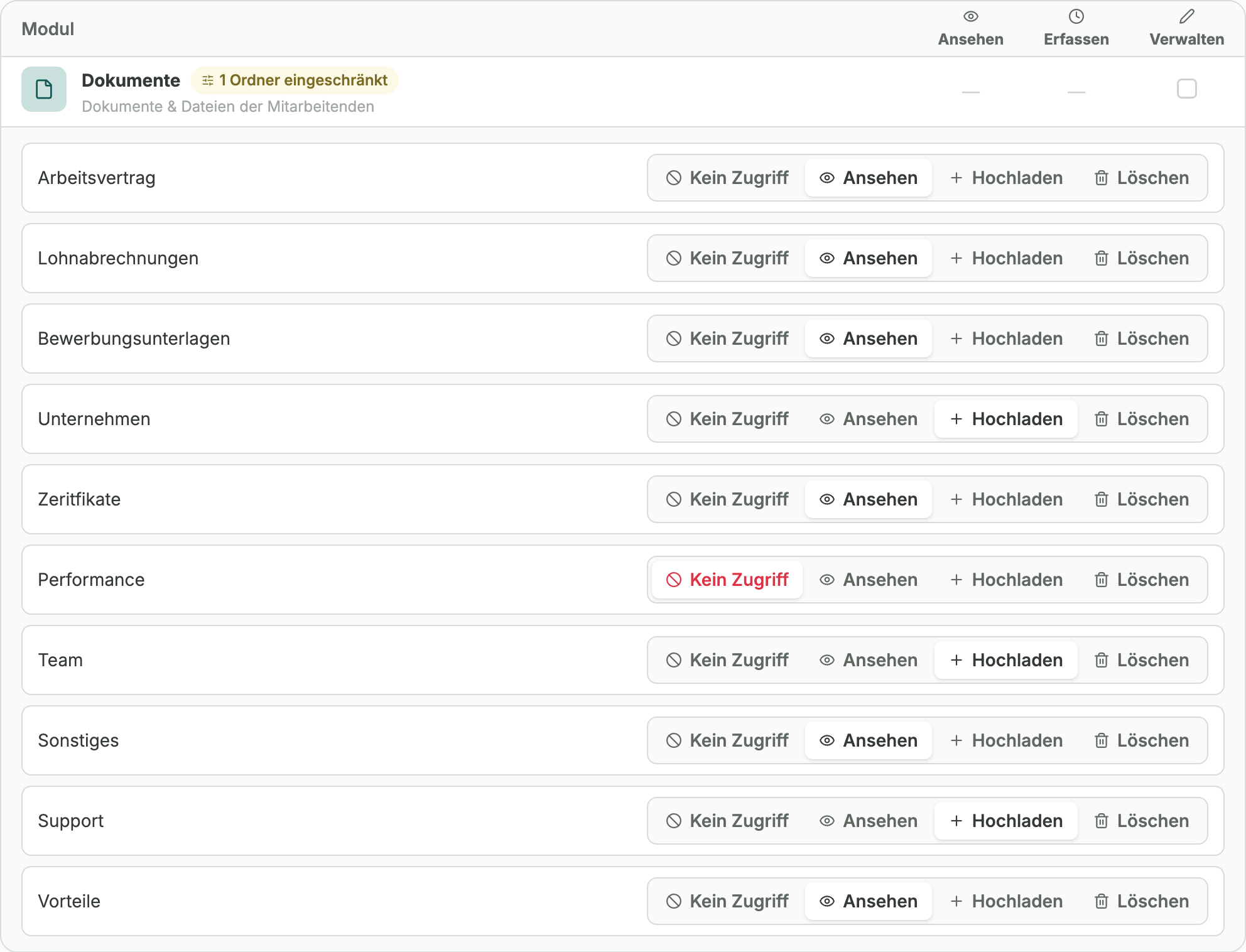
Task: Set Bewerbungsunterlagen to Kein Zugriff
Action: tap(727, 338)
